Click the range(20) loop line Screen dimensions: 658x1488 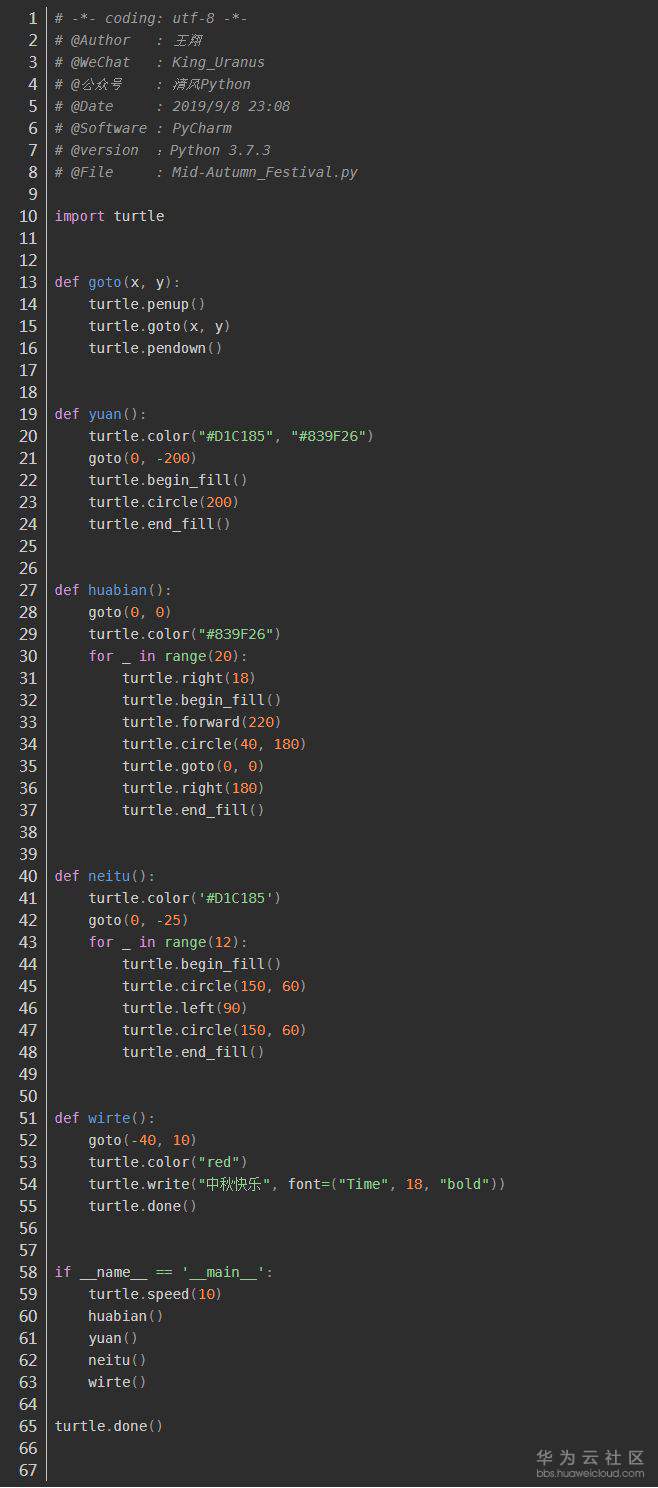click(x=167, y=656)
